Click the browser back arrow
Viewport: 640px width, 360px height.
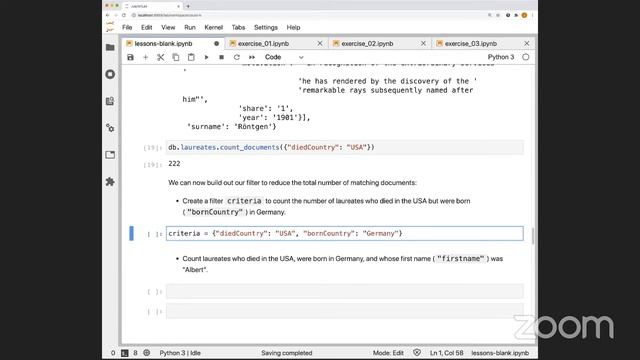pyautogui.click(x=108, y=15)
